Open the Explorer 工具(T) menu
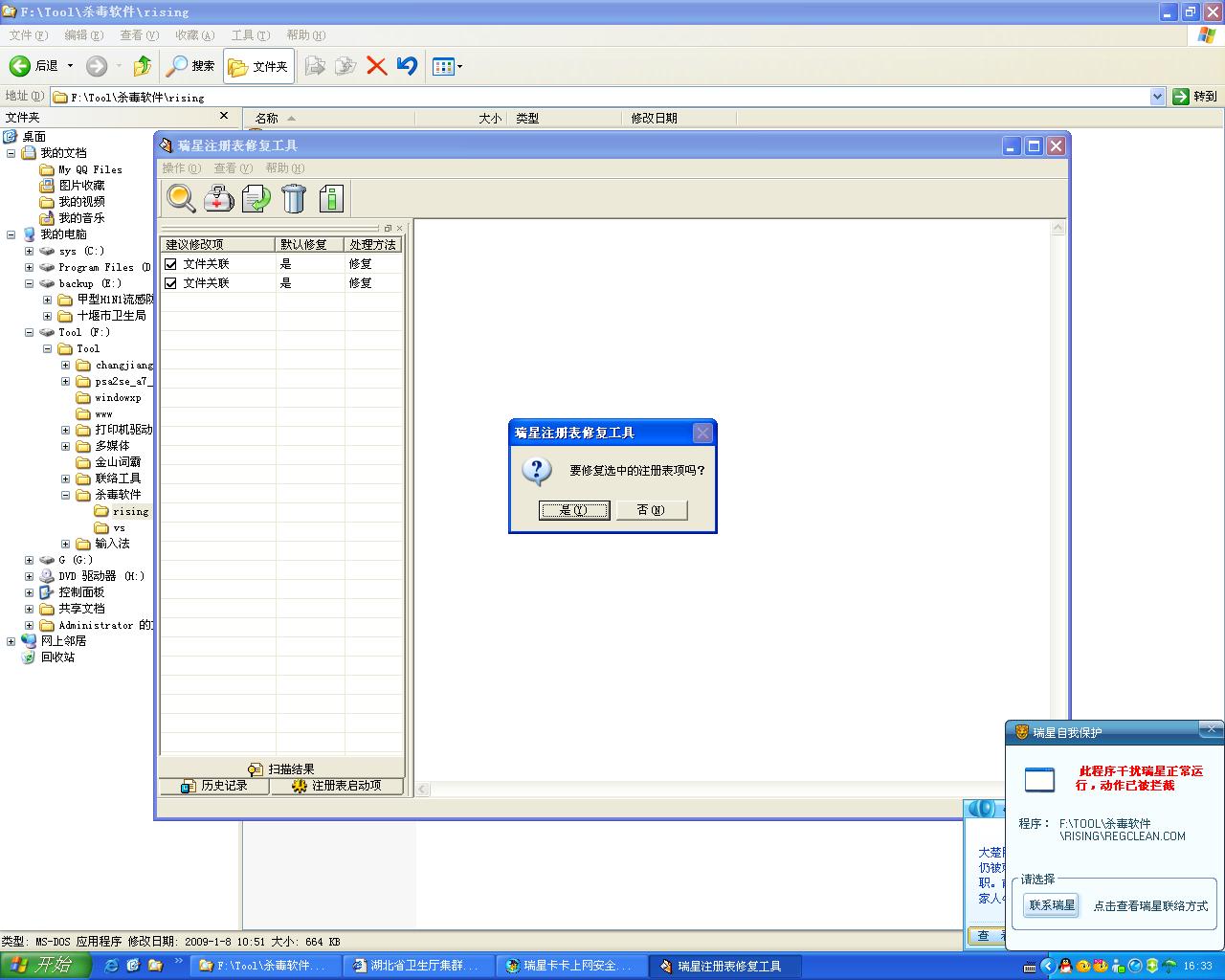 click(250, 35)
